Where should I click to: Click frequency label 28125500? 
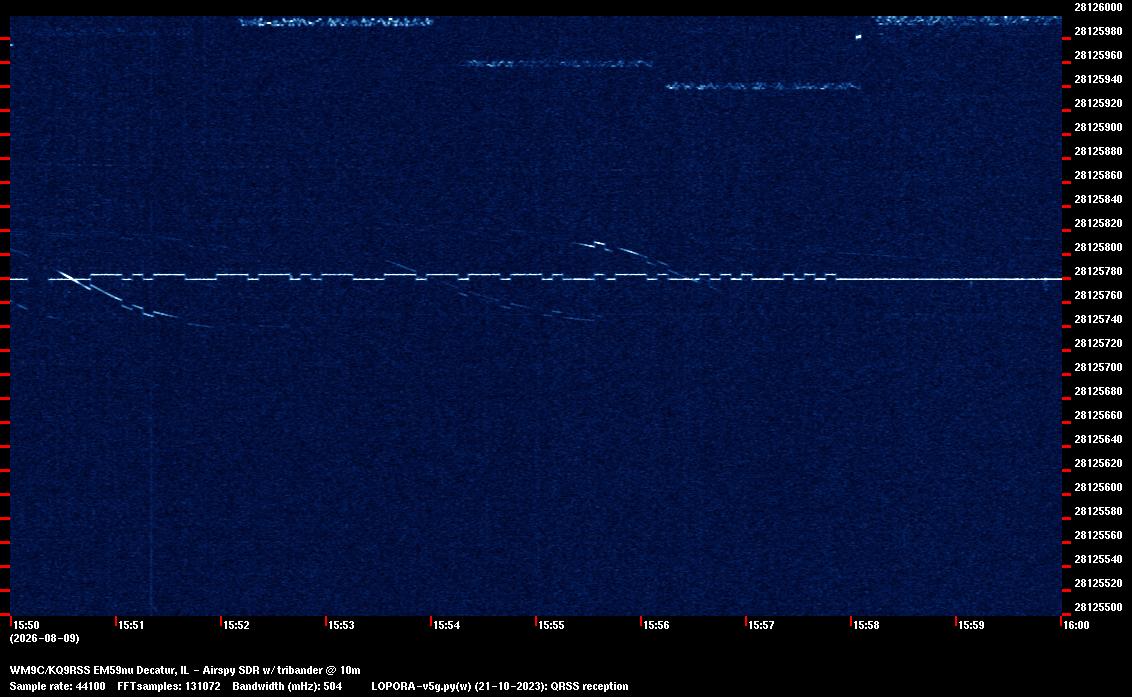point(1098,607)
